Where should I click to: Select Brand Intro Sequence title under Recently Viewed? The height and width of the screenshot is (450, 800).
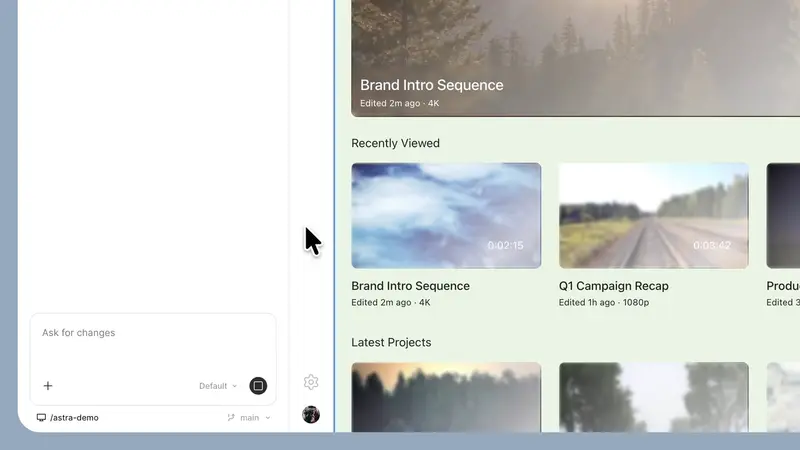pyautogui.click(x=410, y=286)
